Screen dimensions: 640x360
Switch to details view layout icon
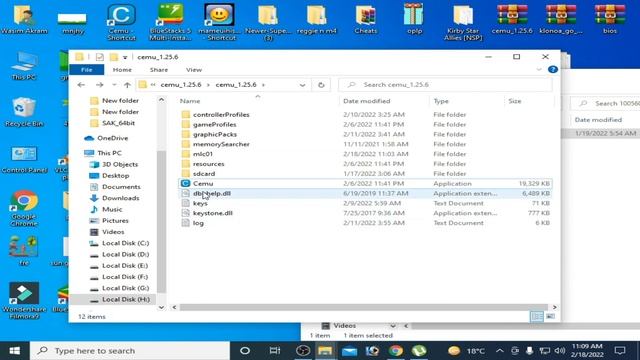click(537, 316)
